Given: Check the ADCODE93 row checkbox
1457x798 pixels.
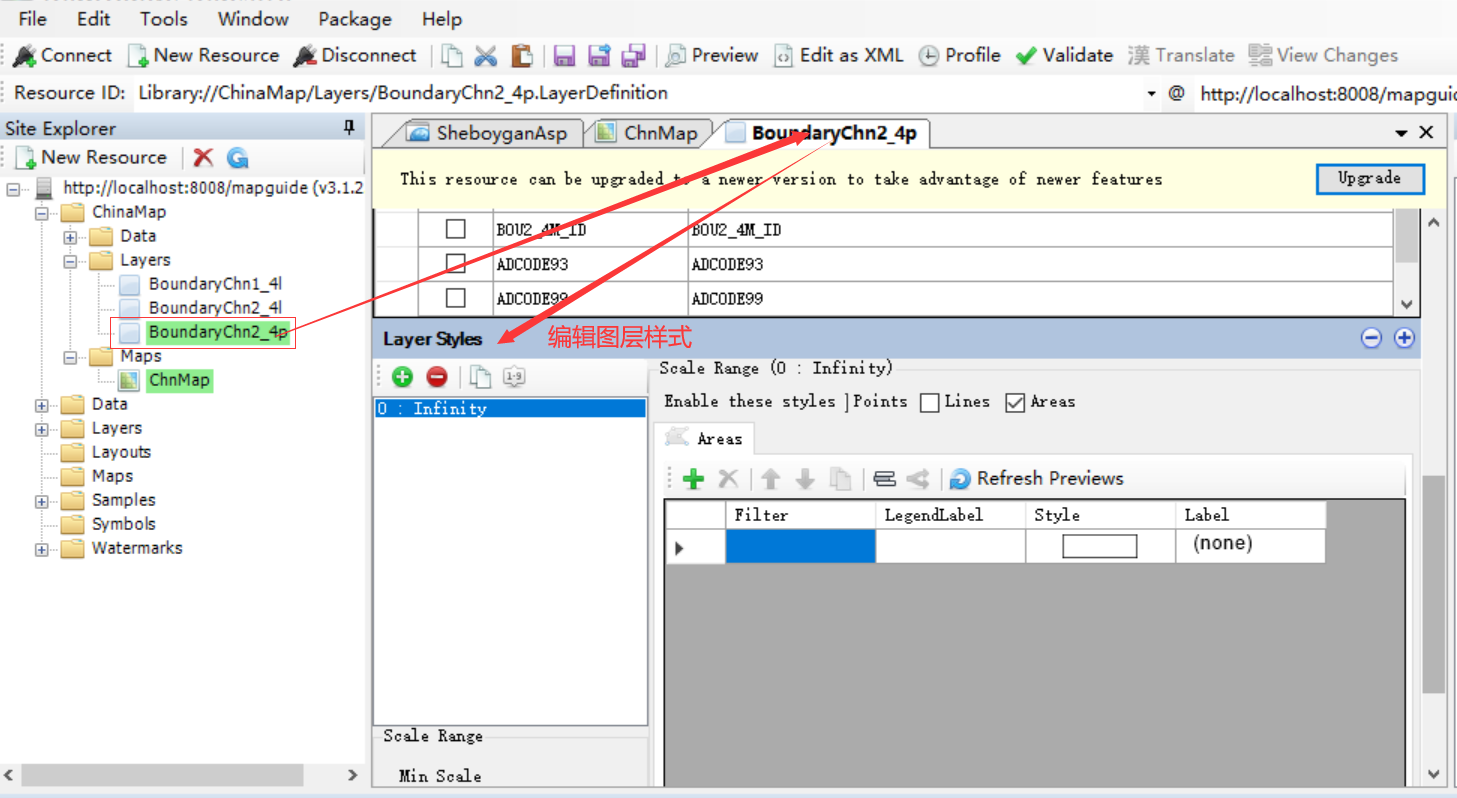Looking at the screenshot, I should point(455,264).
